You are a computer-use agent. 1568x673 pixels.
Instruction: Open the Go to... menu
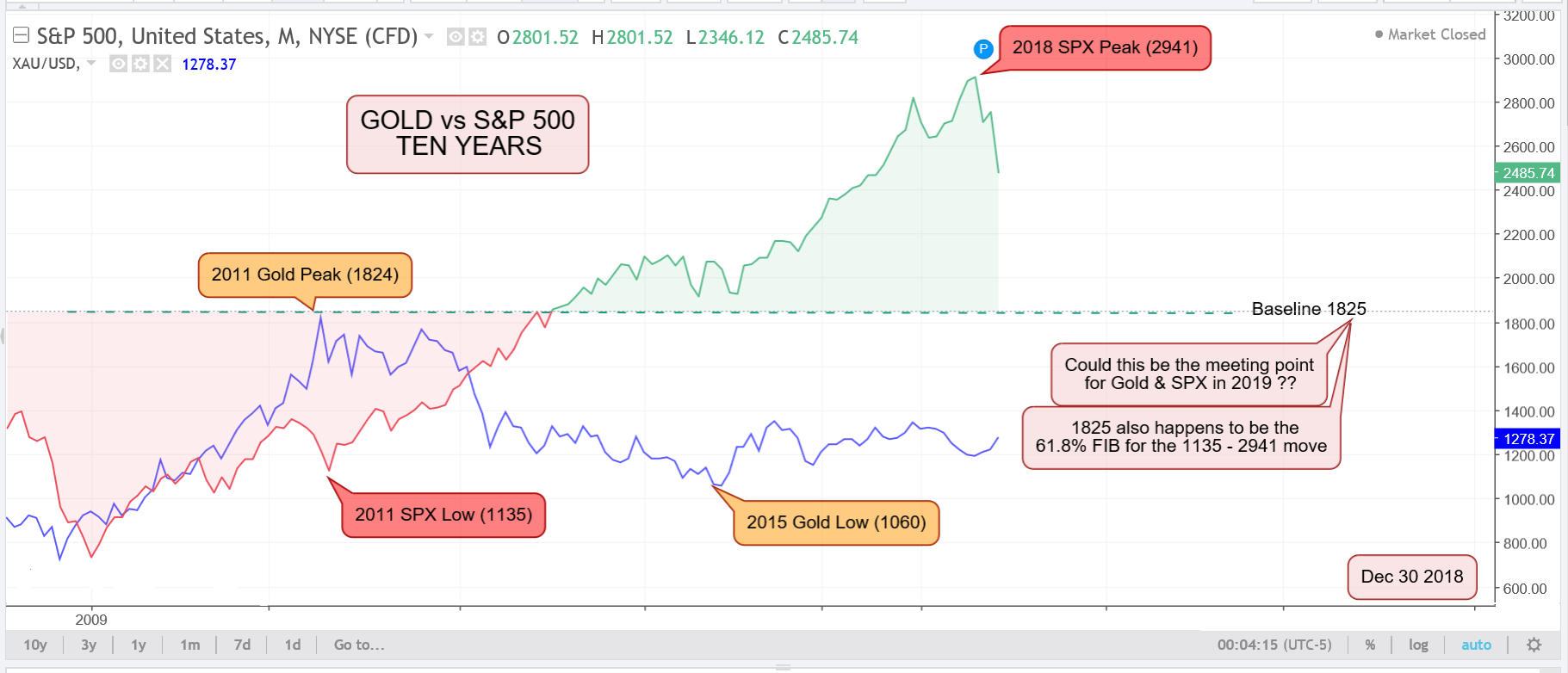tap(358, 645)
